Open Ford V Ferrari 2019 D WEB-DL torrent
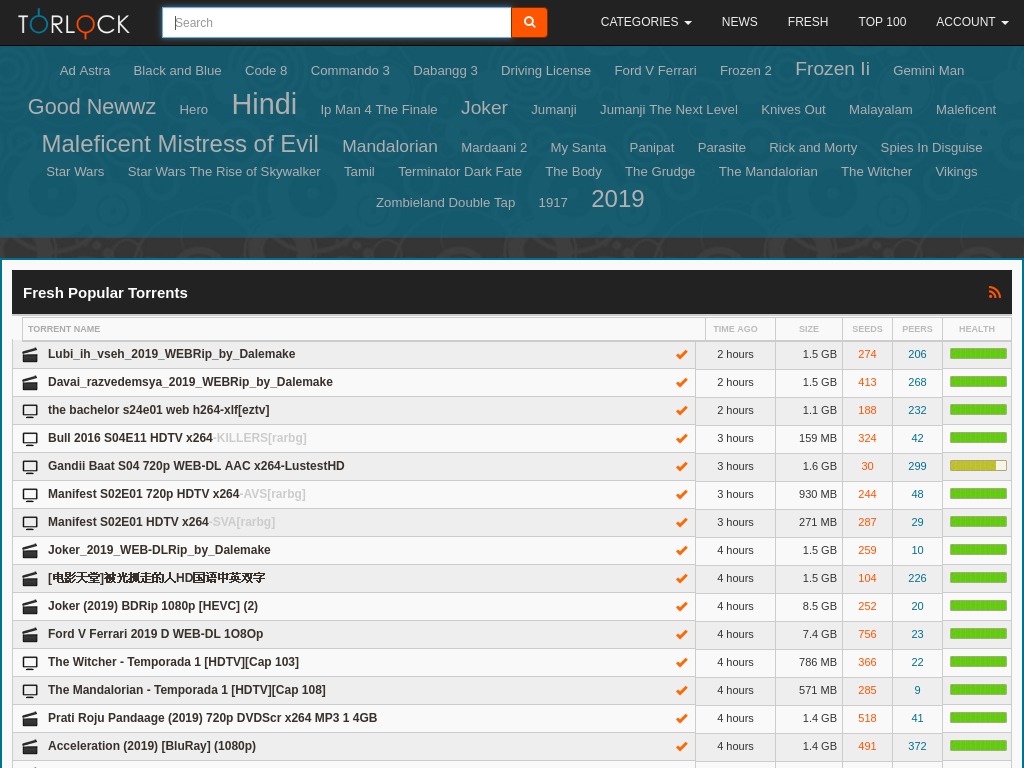The width and height of the screenshot is (1024, 768). point(155,634)
